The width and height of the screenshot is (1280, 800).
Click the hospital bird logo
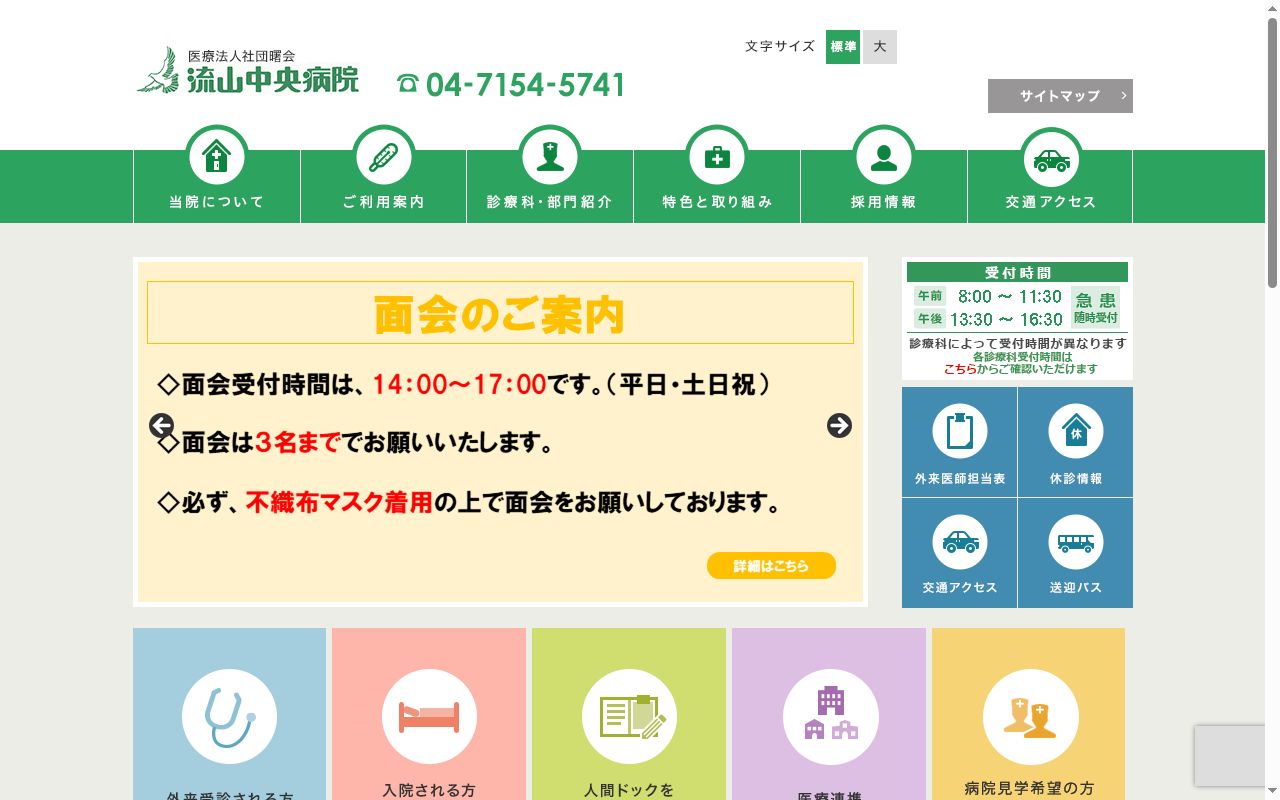[x=160, y=70]
